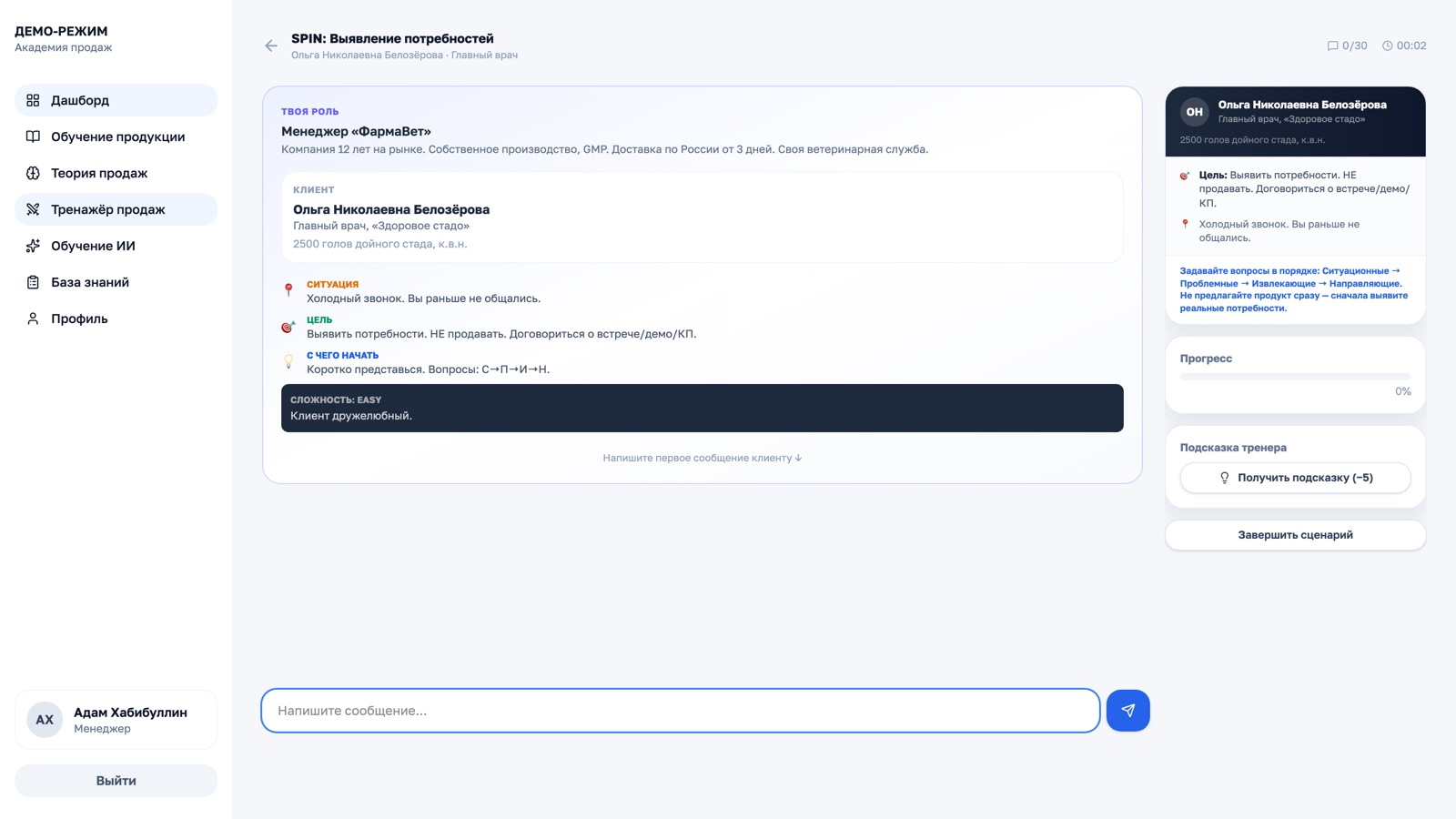The height and width of the screenshot is (819, 1456).
Task: Click the АХ user avatar
Action: tap(45, 720)
